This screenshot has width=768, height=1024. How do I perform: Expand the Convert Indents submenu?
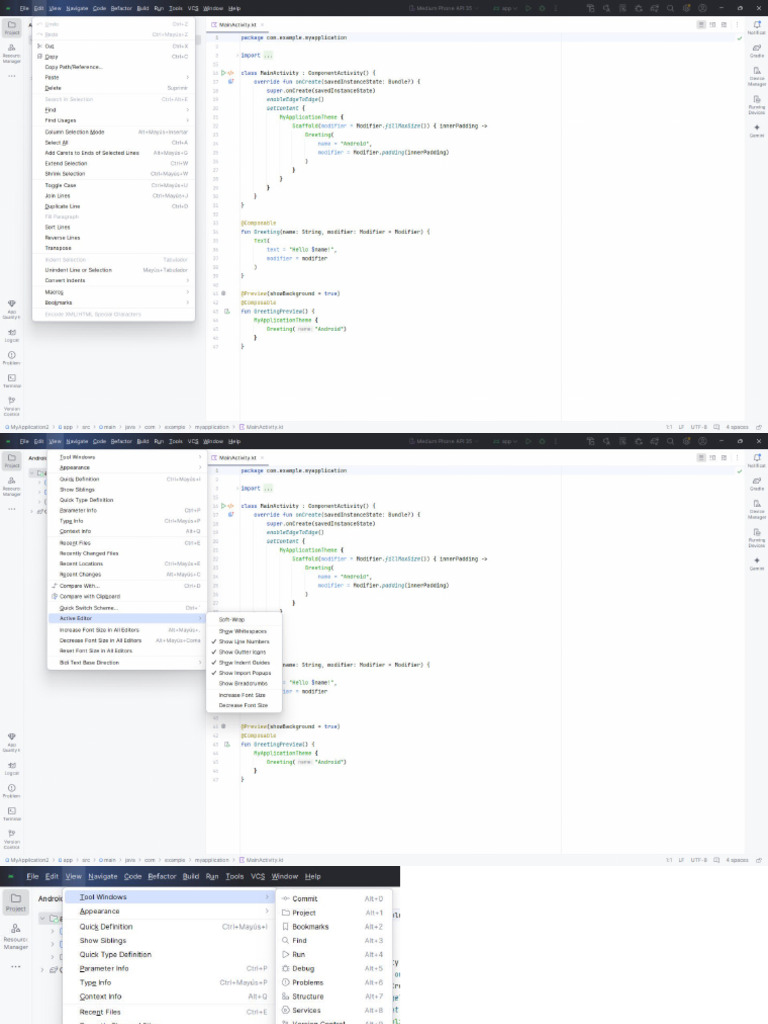(65, 281)
